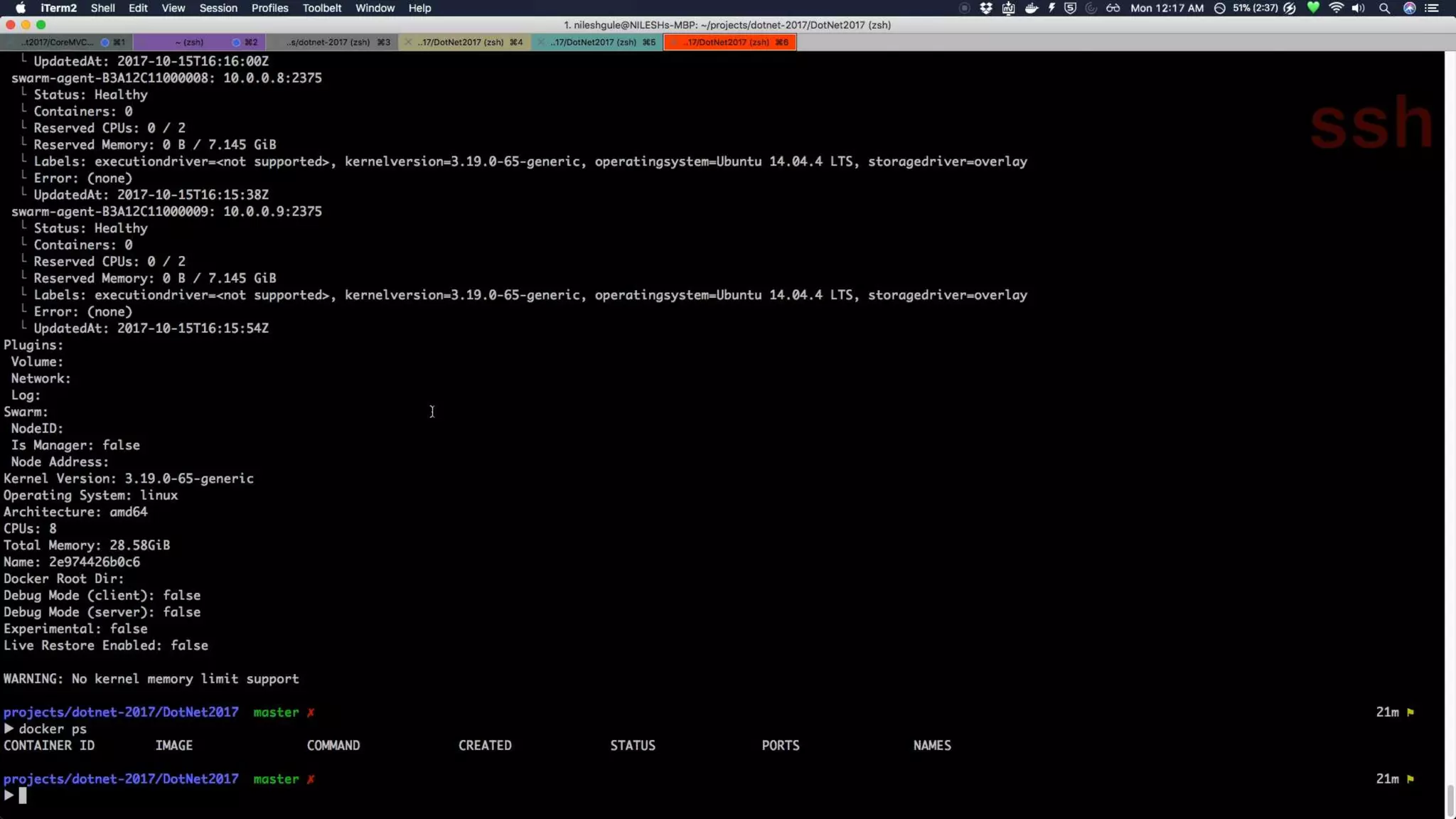Open the Docker whale menu bar icon
The width and height of the screenshot is (1456, 819).
click(x=1031, y=8)
